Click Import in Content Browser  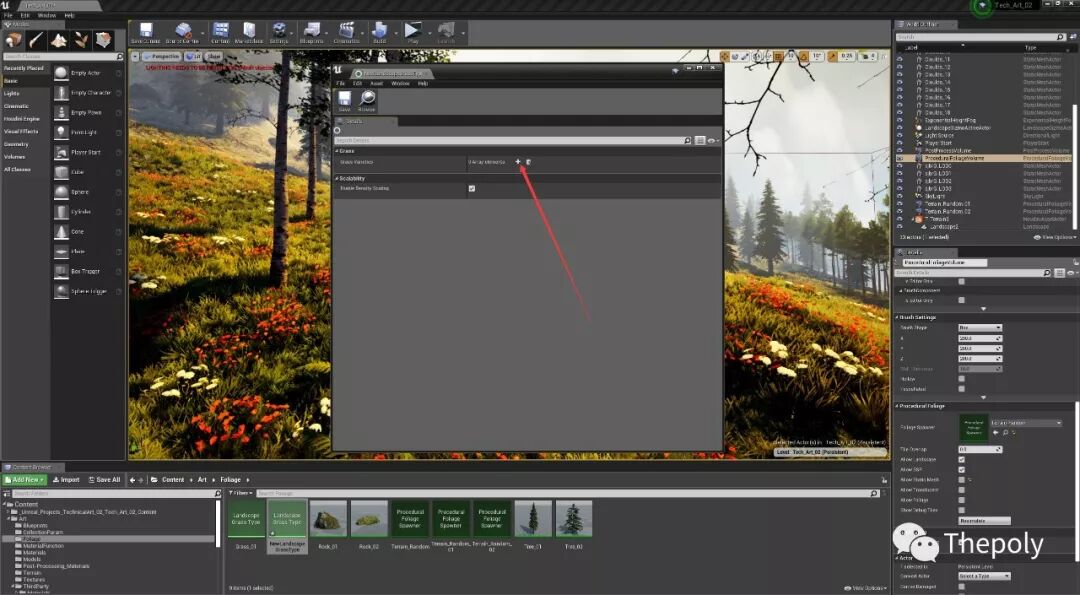tap(67, 479)
